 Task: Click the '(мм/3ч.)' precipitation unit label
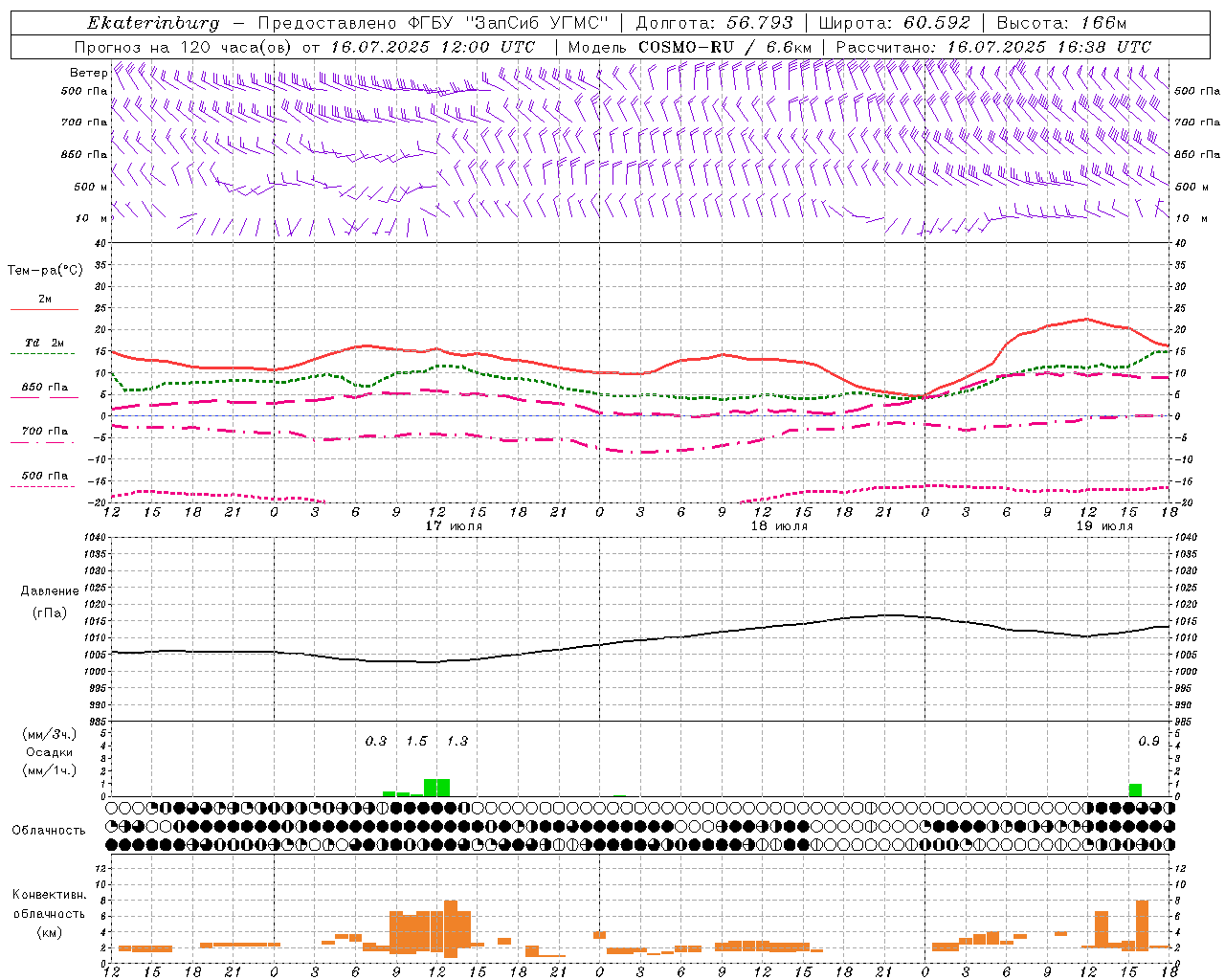[50, 734]
